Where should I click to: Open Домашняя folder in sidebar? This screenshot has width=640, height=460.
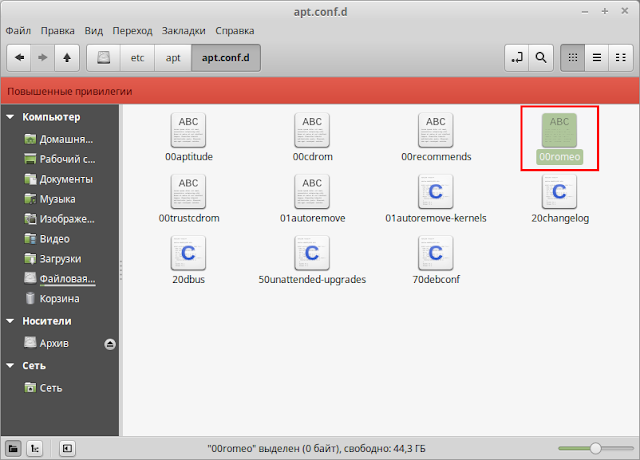(61, 139)
